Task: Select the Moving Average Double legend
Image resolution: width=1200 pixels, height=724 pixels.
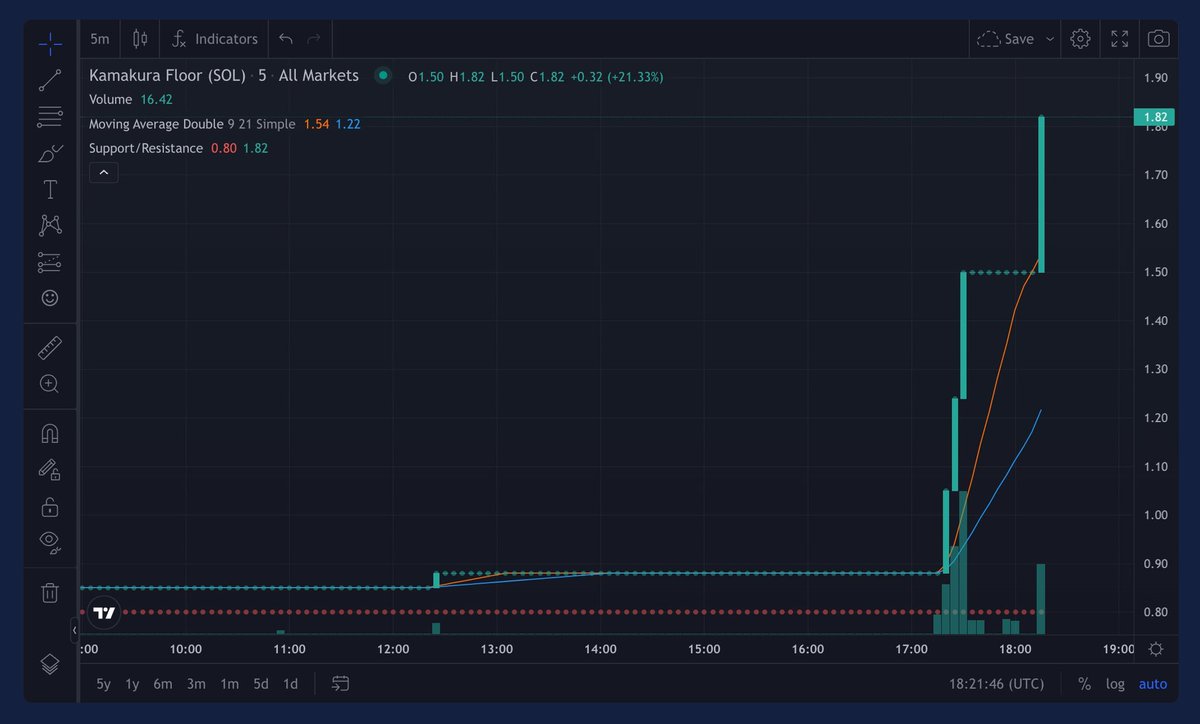Action: tap(156, 124)
